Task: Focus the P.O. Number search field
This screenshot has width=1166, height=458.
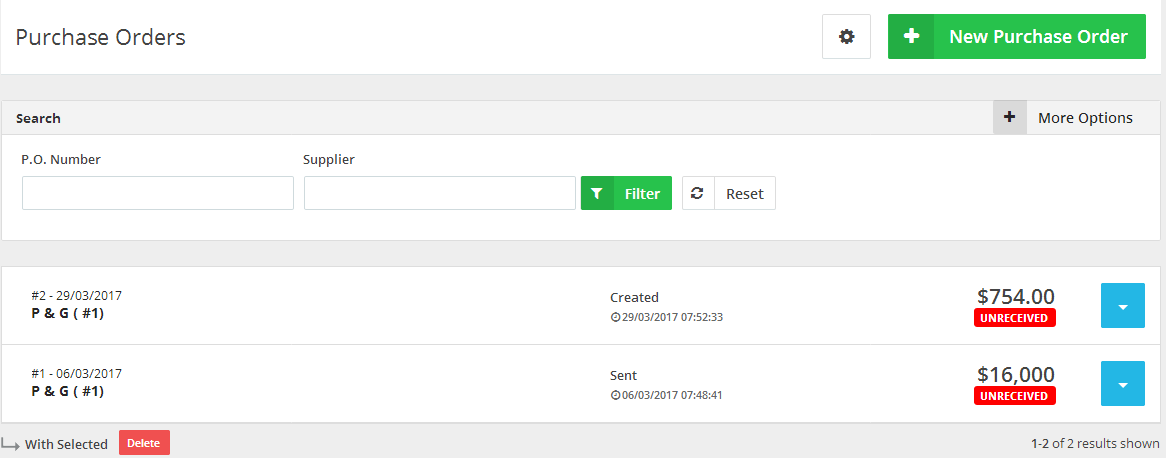Action: [x=158, y=193]
